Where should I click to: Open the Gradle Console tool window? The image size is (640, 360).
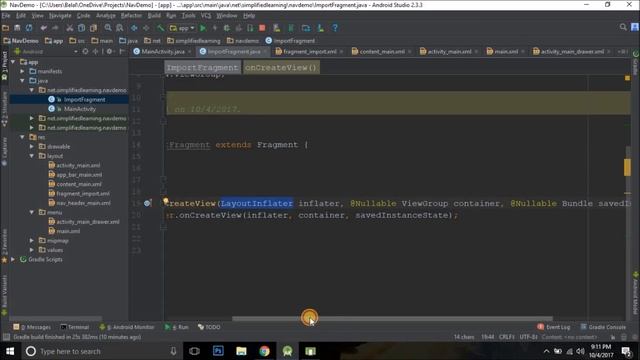point(603,327)
